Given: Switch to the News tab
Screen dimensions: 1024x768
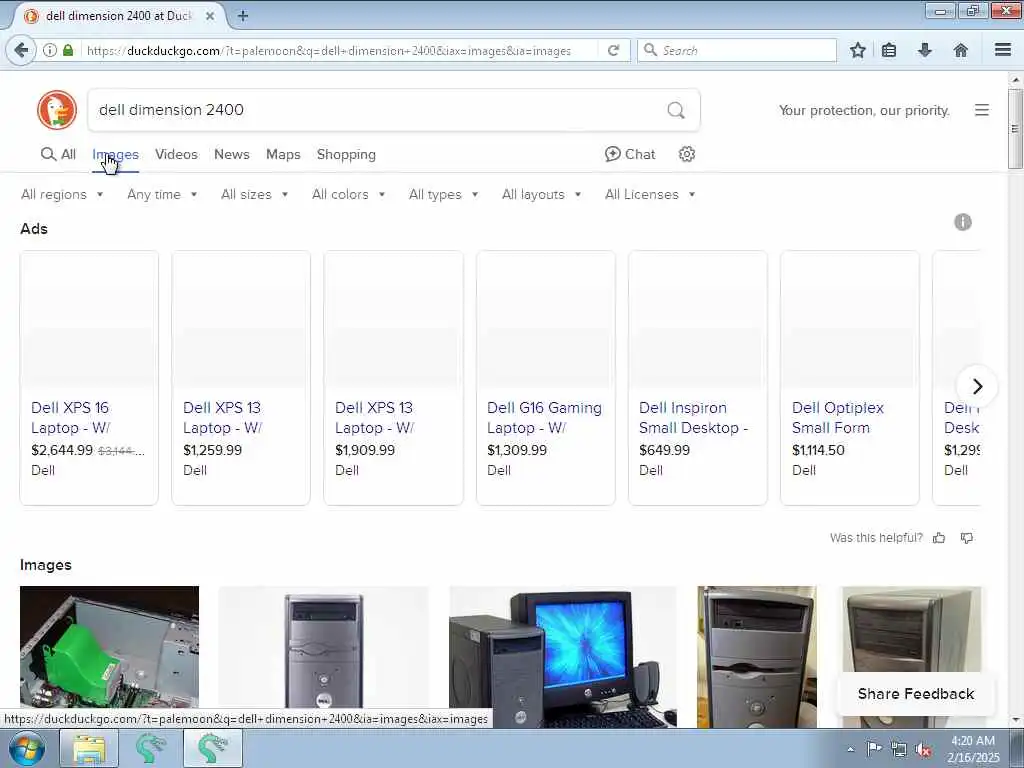Looking at the screenshot, I should pyautogui.click(x=232, y=154).
